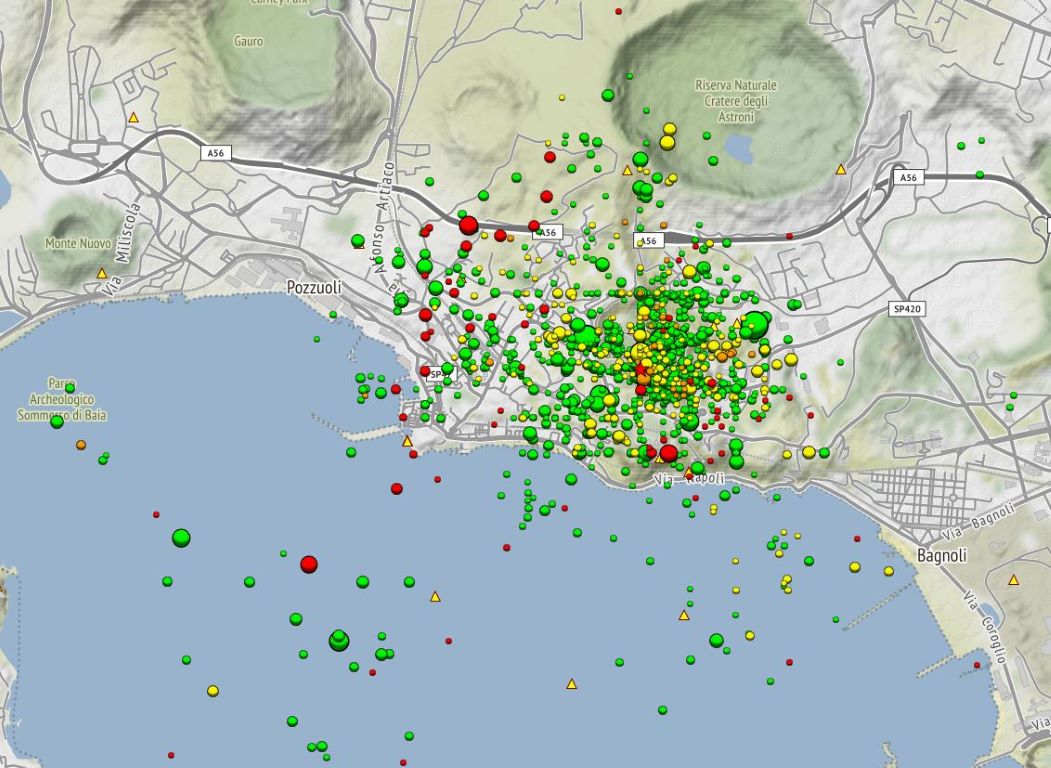Click the Bagnoli place label

tap(942, 555)
